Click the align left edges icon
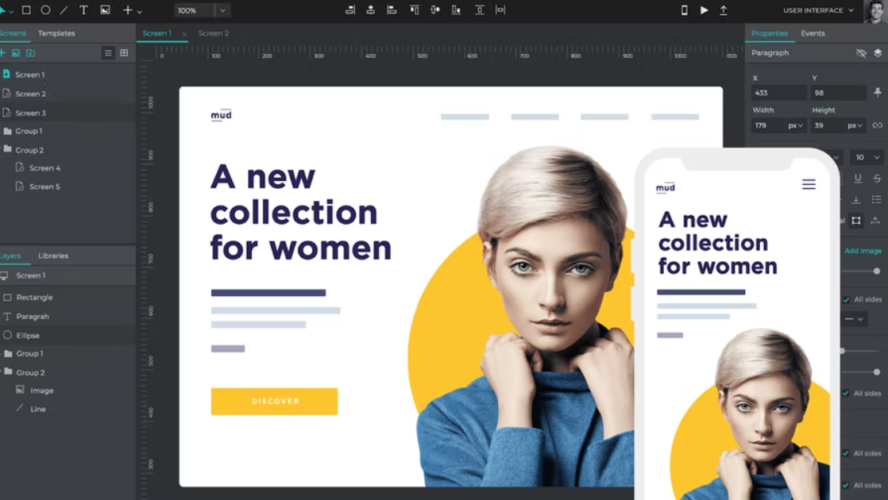This screenshot has width=888, height=500. [392, 10]
